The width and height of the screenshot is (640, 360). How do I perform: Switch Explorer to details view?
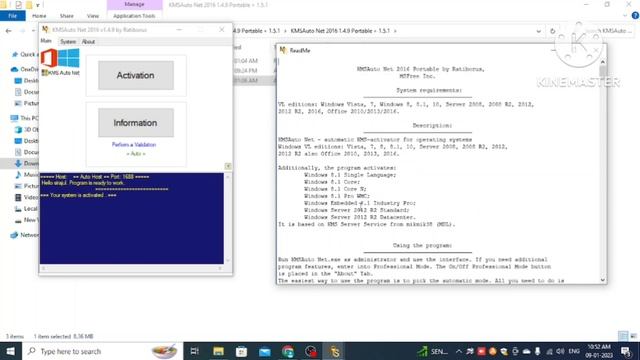[623, 336]
